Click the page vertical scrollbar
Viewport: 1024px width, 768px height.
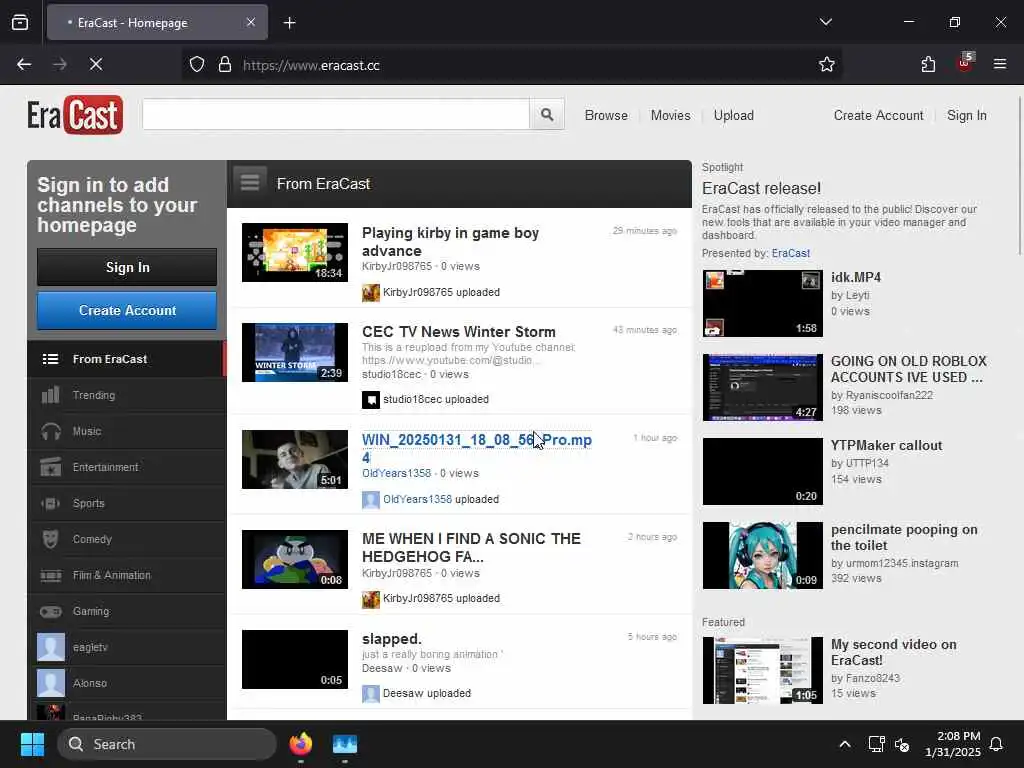coord(1019,176)
